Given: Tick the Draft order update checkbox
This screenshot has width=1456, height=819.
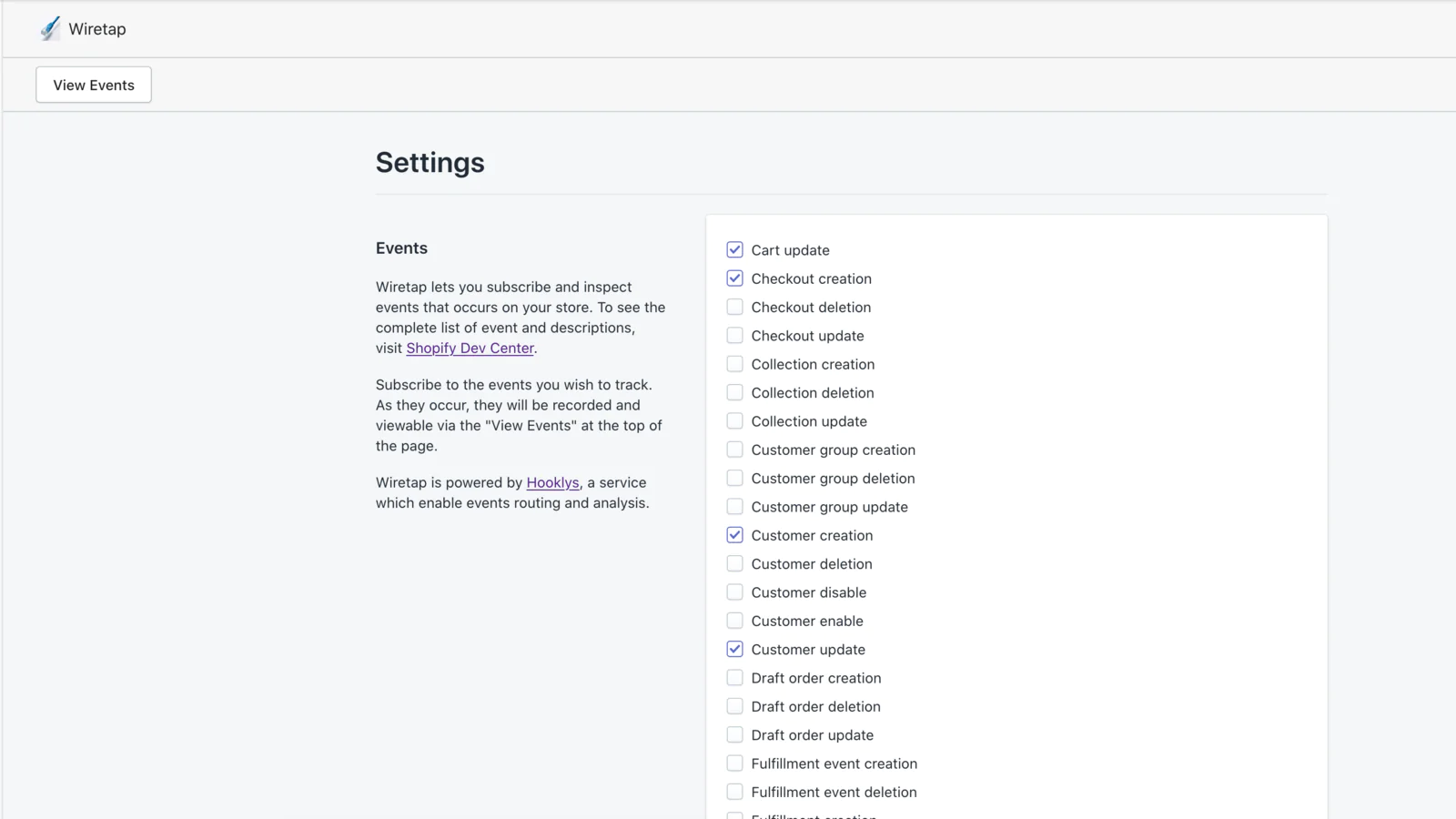Looking at the screenshot, I should (734, 735).
